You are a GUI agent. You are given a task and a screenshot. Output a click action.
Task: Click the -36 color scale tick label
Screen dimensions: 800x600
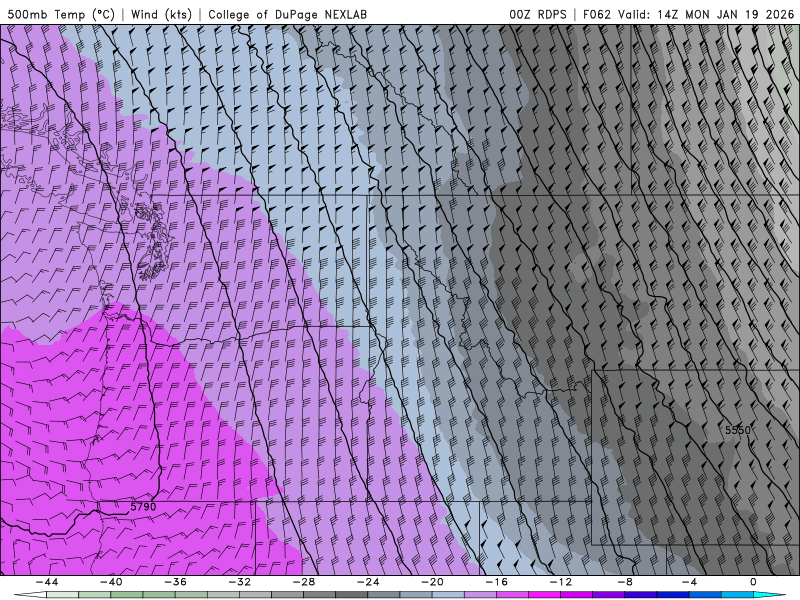pos(175,582)
